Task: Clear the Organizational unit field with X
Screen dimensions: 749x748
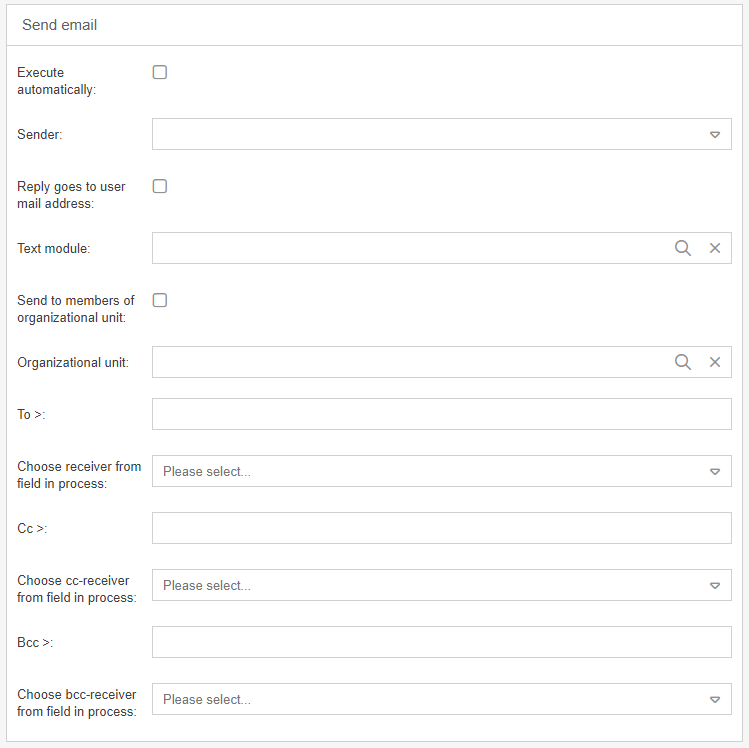Action: tap(715, 362)
